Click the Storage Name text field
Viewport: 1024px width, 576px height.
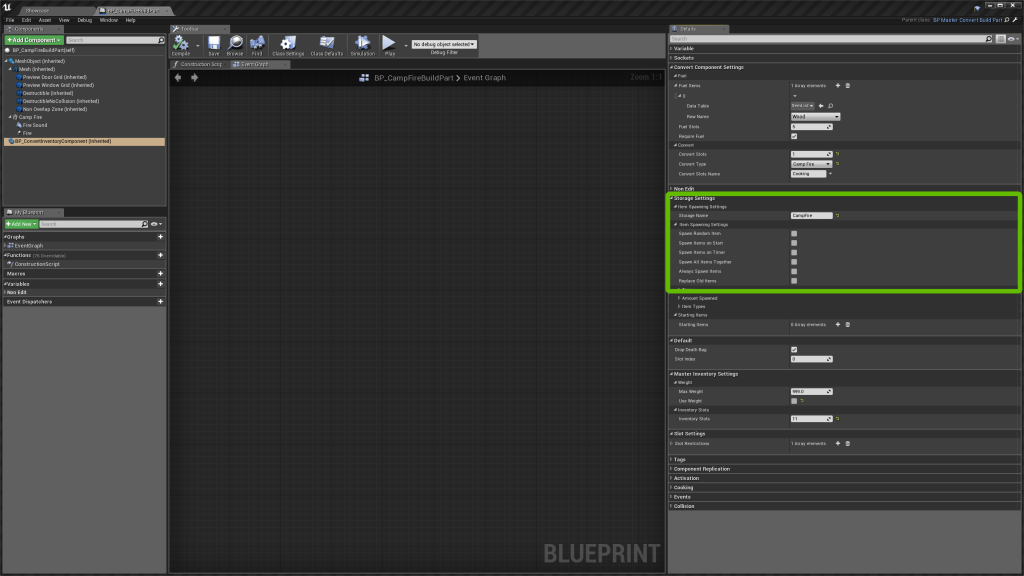point(811,216)
